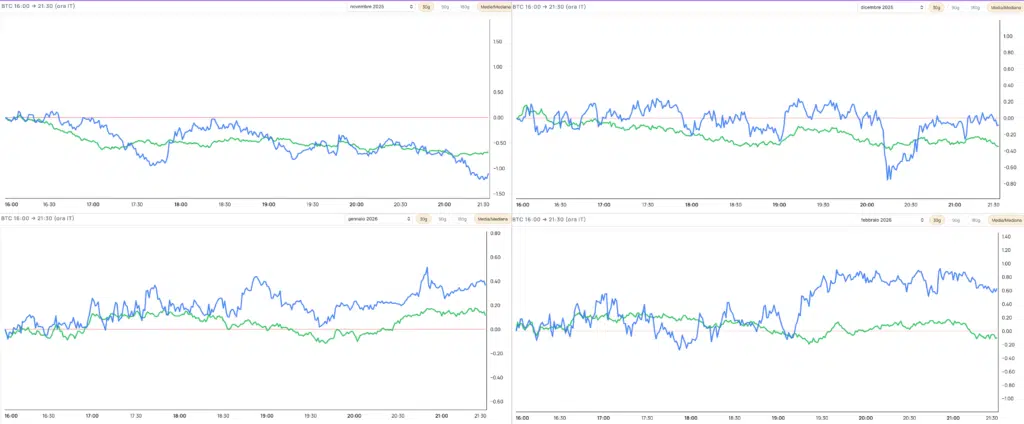Open the novembre 2025 month dropdown
1024x424 pixels.
380,7
